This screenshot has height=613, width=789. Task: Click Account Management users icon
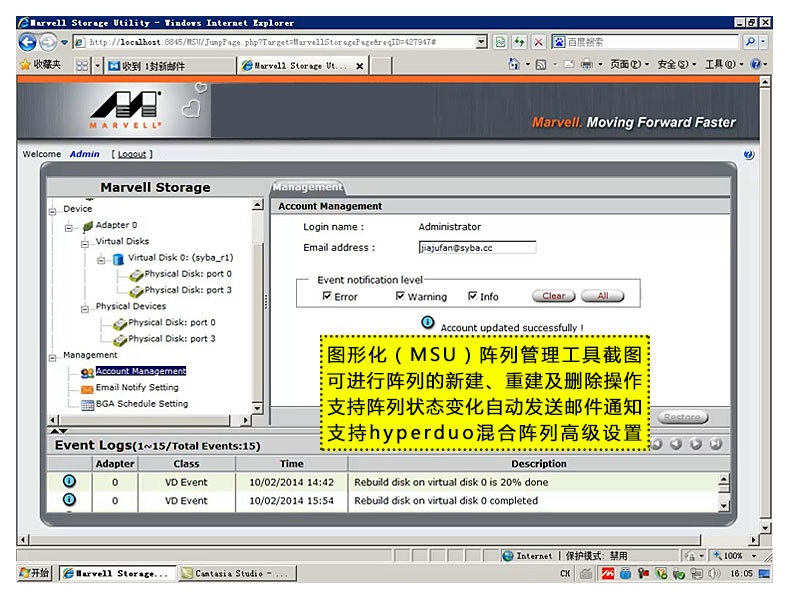pos(87,373)
